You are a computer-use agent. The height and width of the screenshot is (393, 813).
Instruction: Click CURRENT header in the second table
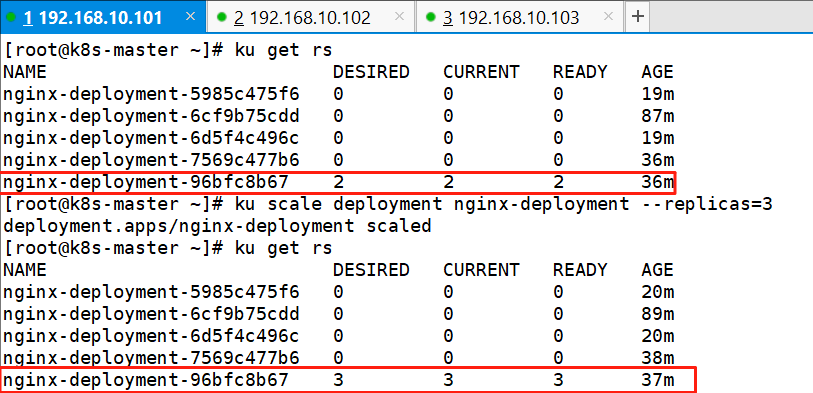pos(481,270)
